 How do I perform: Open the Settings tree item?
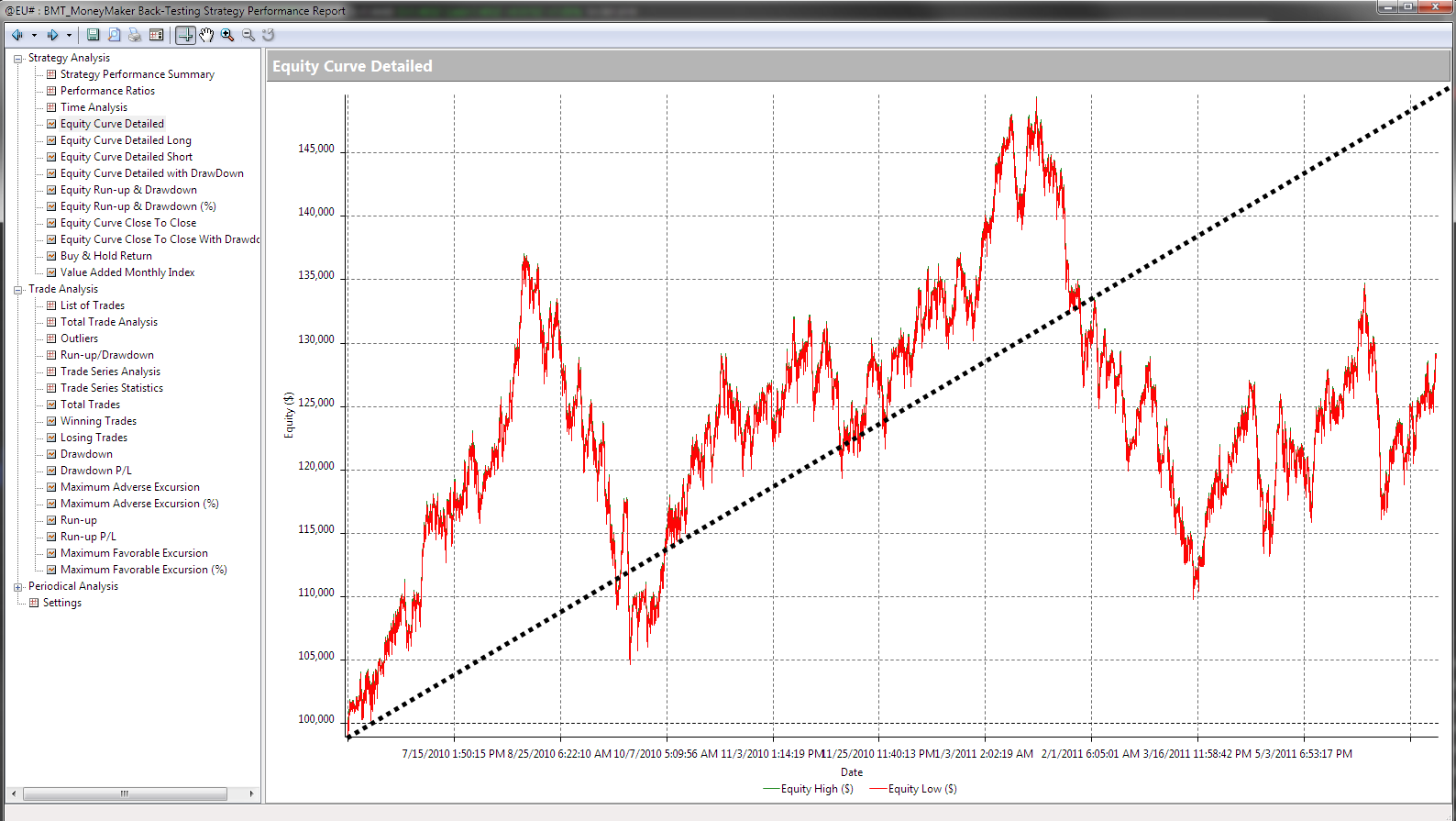[61, 603]
